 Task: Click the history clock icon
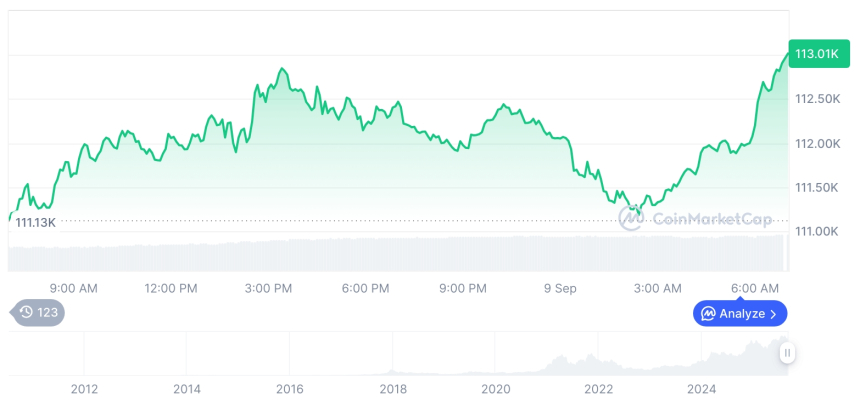tap(26, 312)
